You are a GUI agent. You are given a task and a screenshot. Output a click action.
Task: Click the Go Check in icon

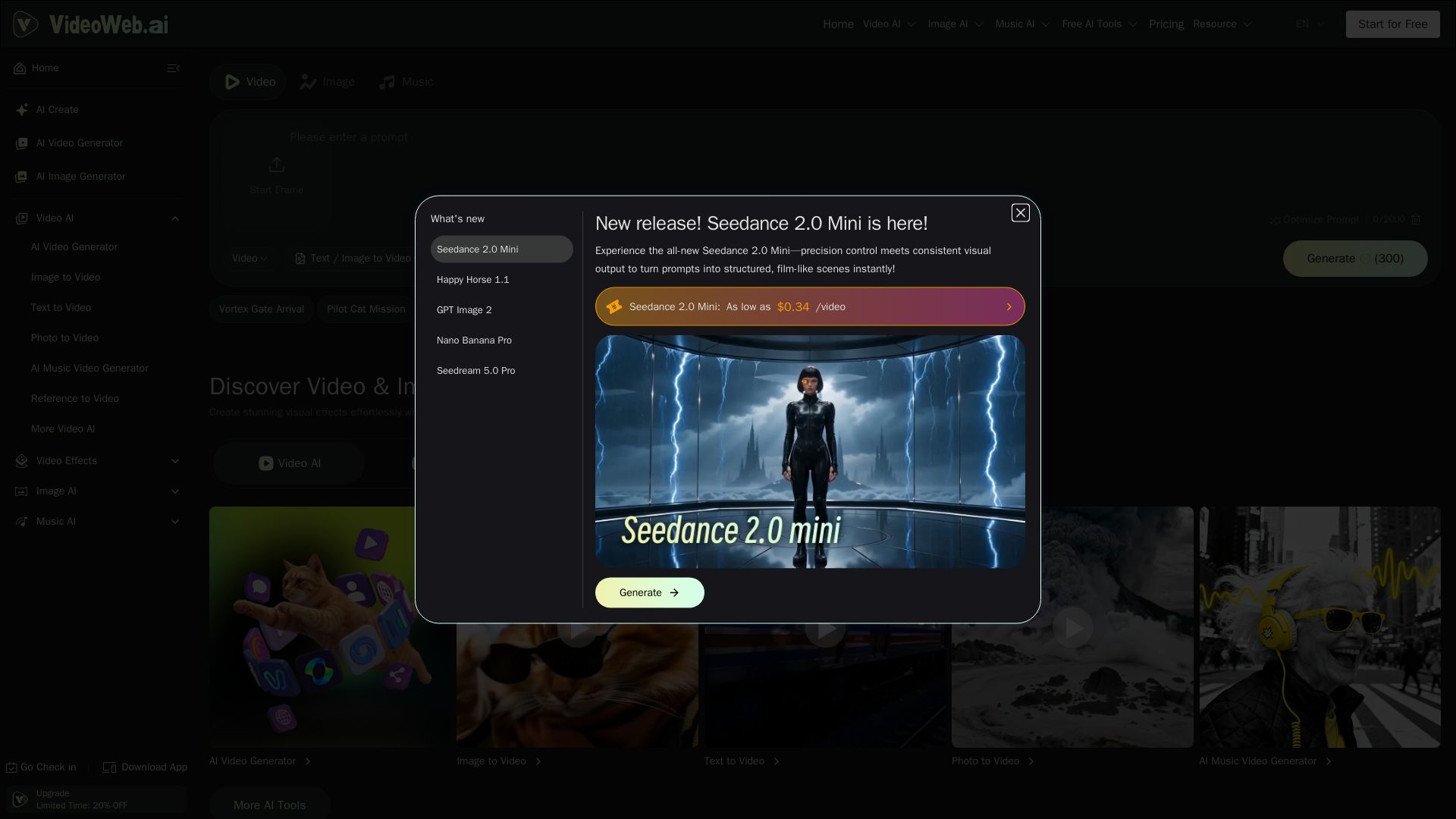11,767
